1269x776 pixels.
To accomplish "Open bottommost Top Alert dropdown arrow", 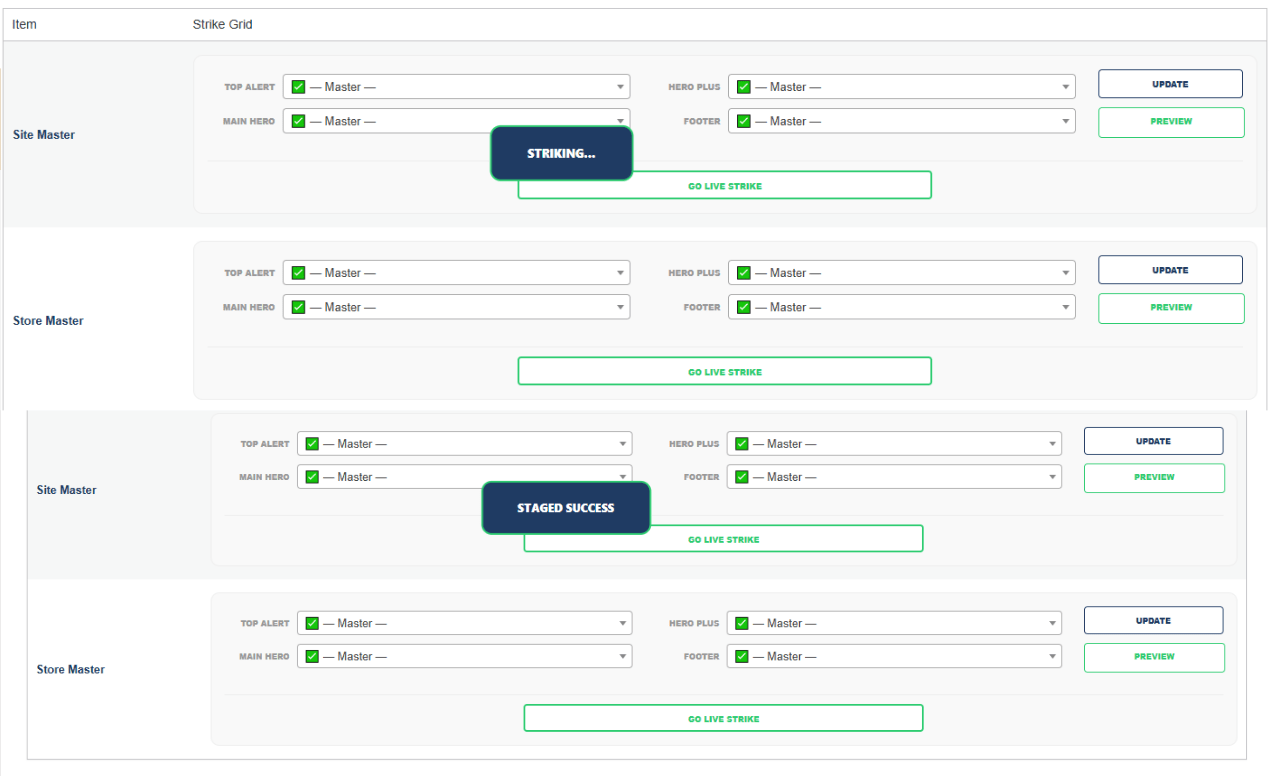I will (x=622, y=623).
